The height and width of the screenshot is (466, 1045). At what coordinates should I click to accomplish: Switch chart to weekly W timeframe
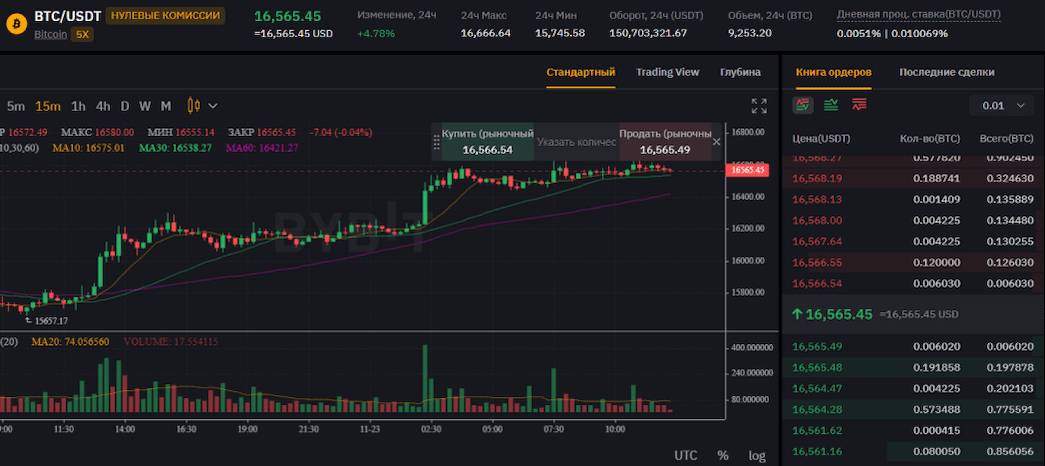point(145,105)
